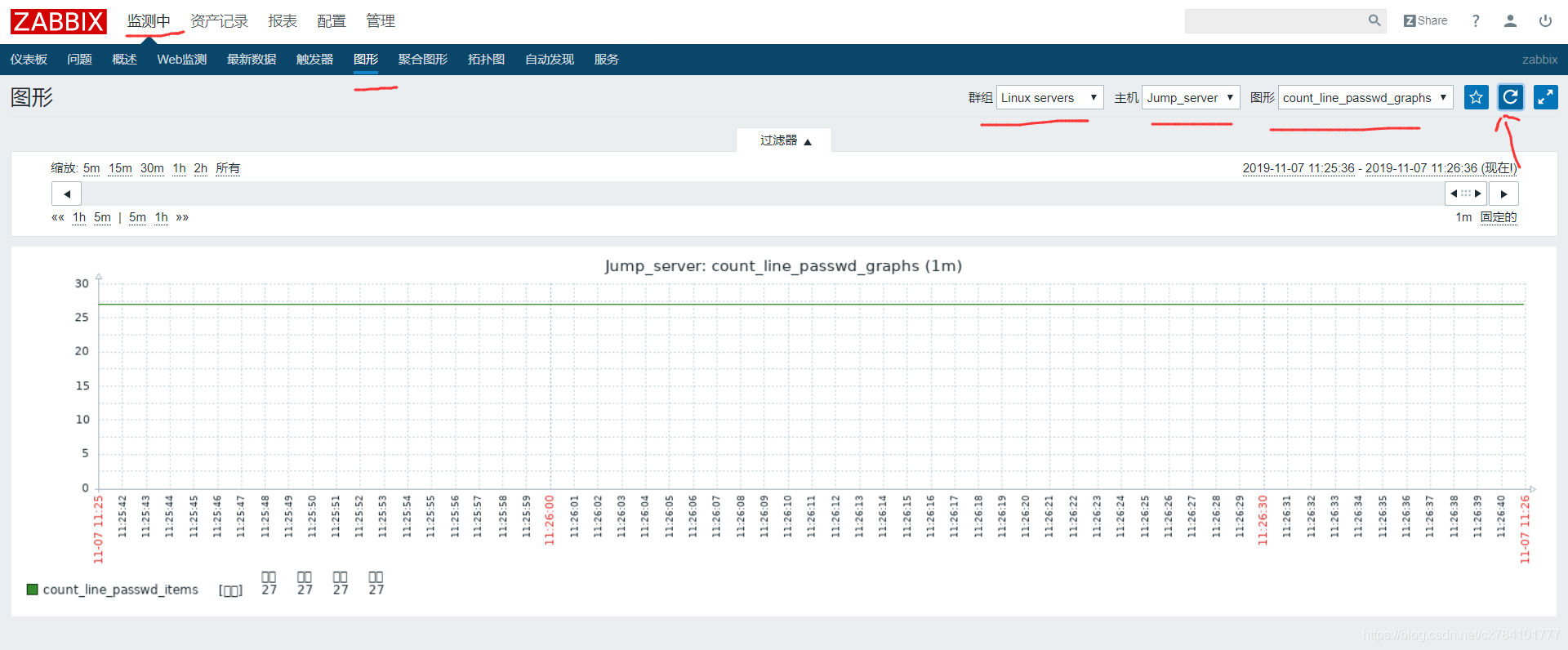Go to the 概述 submenu

click(124, 60)
